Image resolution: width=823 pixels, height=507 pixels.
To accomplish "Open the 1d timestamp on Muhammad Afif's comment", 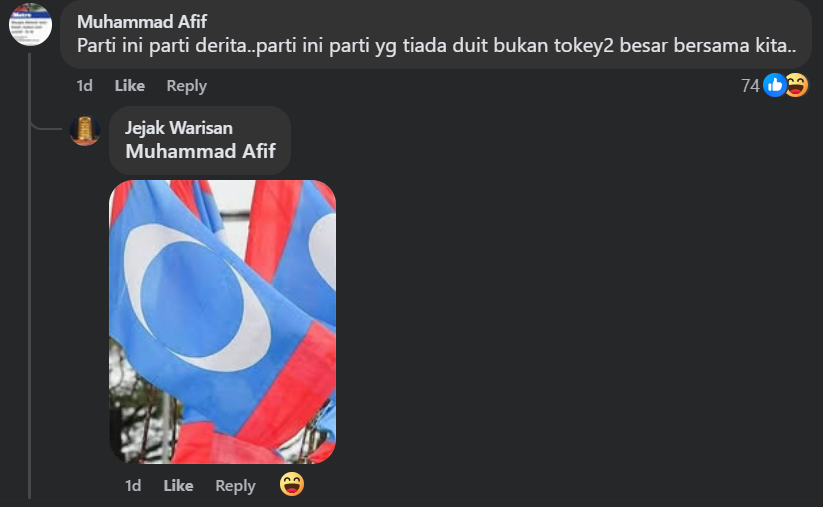I will click(85, 86).
